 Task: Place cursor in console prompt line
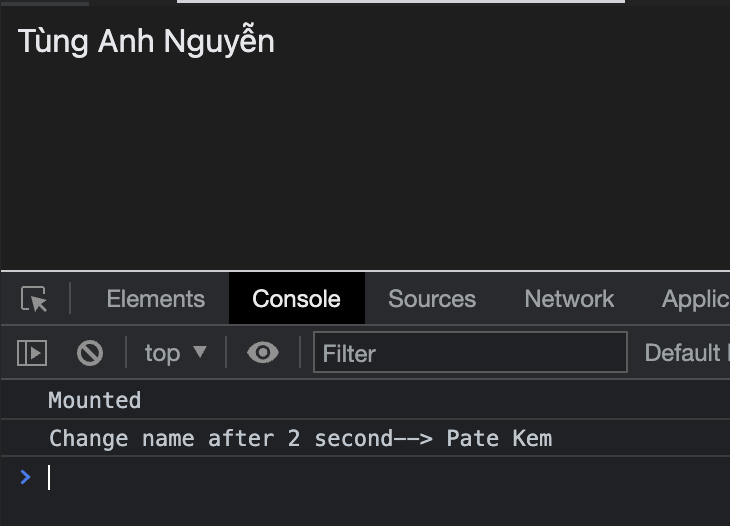click(300, 478)
